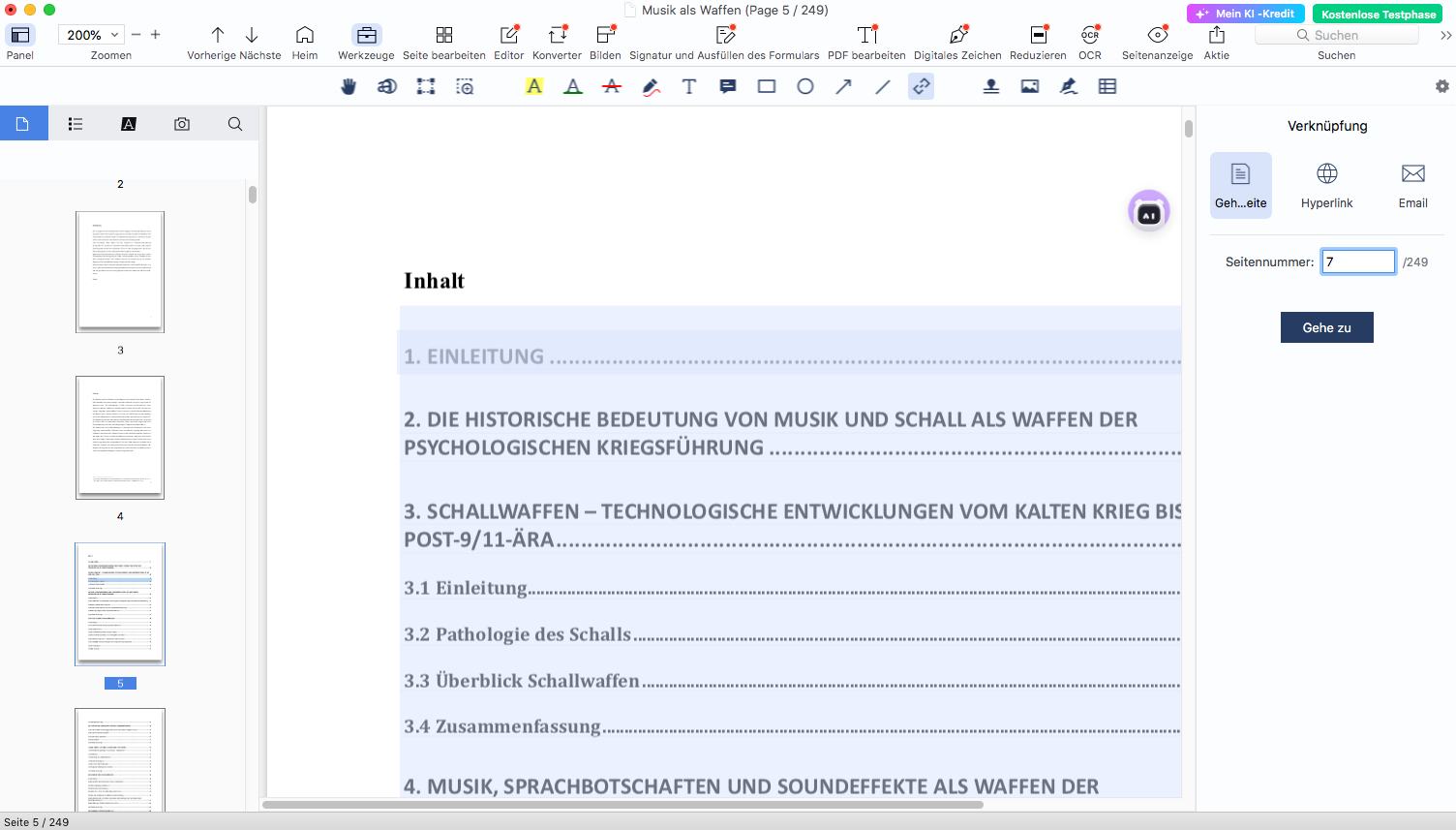The image size is (1456, 830).
Task: Zoom out with the minus button
Action: click(136, 35)
